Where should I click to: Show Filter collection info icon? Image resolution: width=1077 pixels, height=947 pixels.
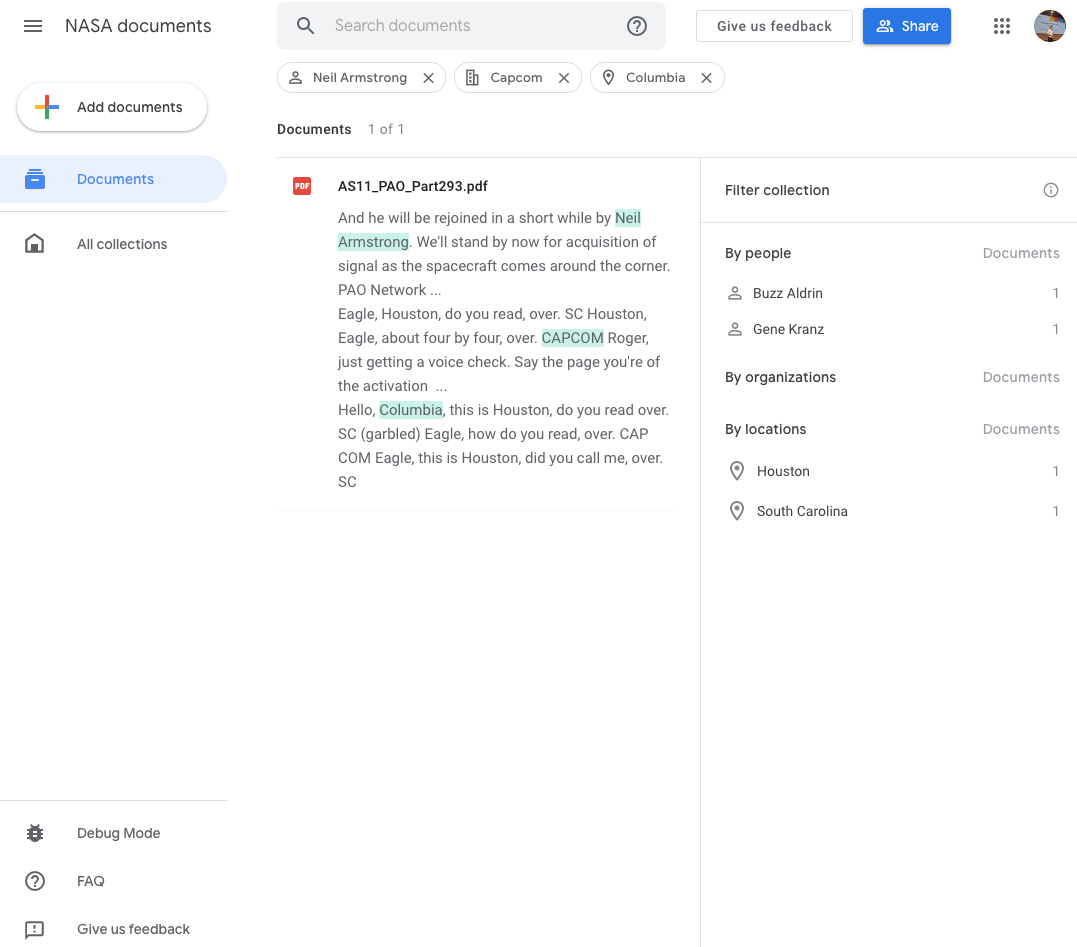pyautogui.click(x=1050, y=190)
